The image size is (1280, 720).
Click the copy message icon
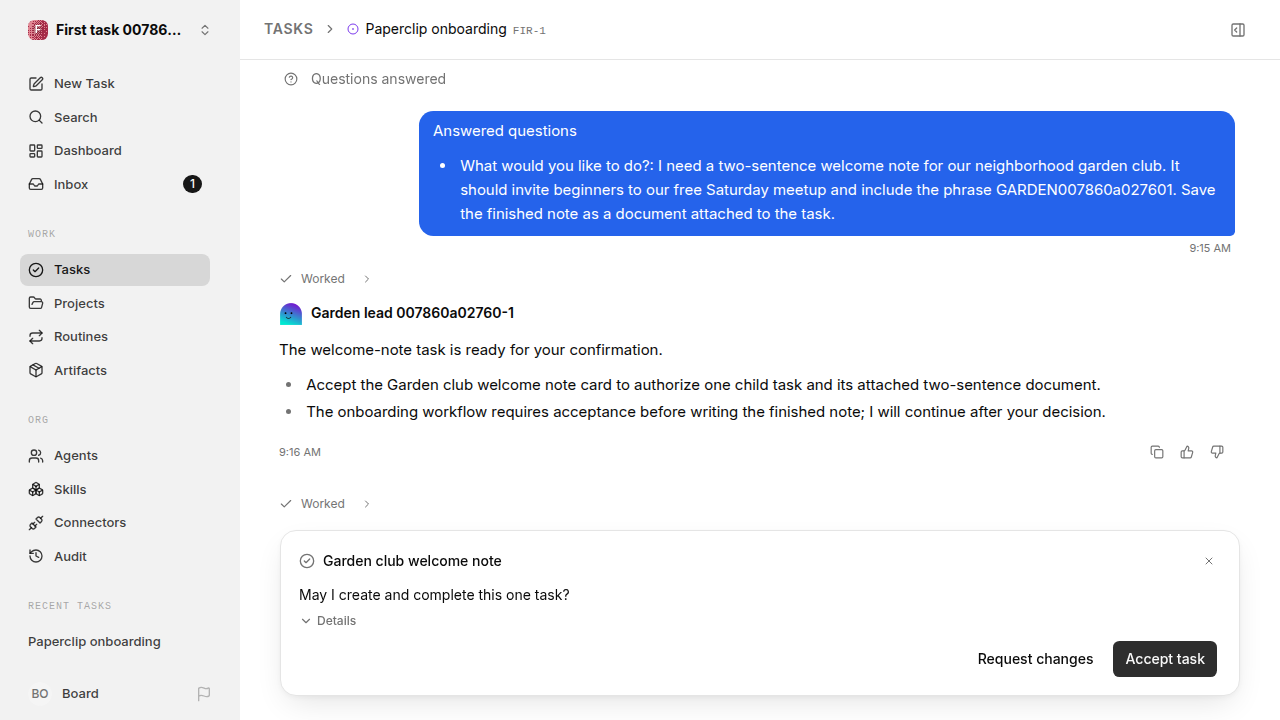click(x=1157, y=452)
